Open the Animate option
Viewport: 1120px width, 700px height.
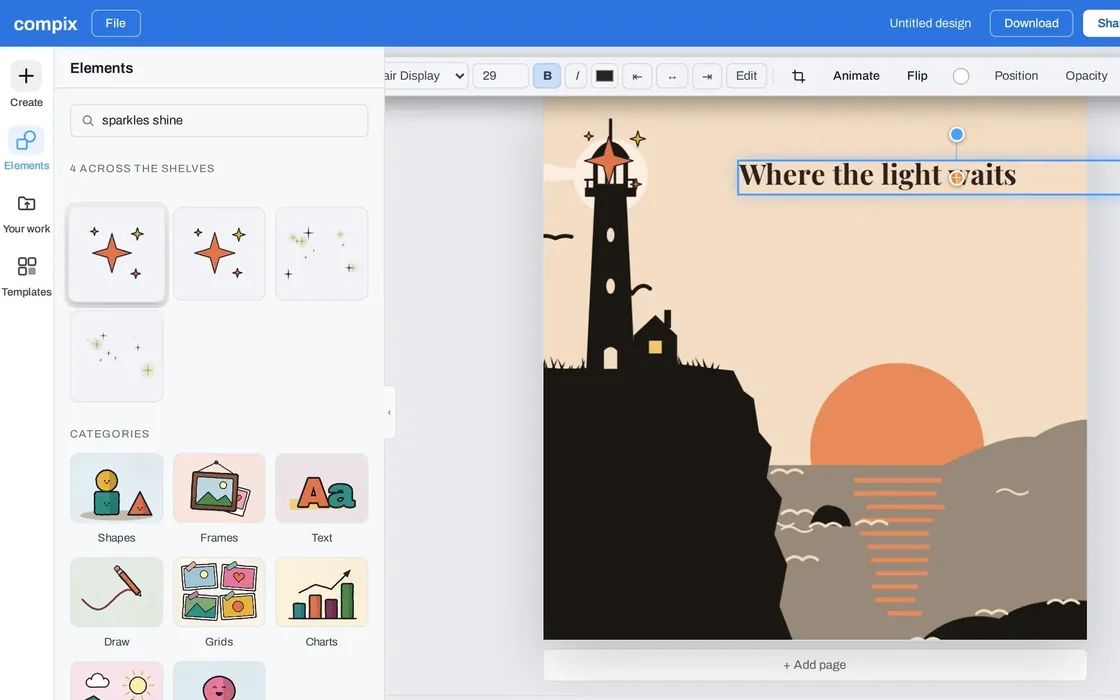point(856,76)
